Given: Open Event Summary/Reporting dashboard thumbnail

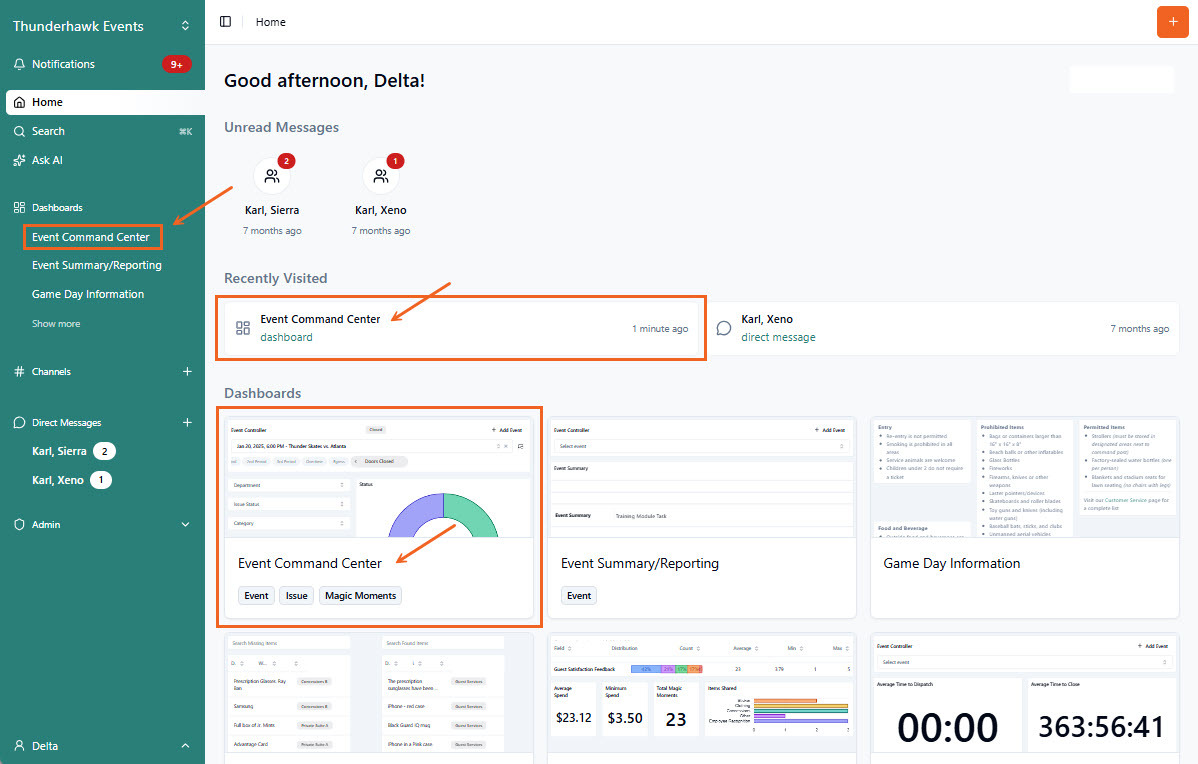Looking at the screenshot, I should click(701, 478).
